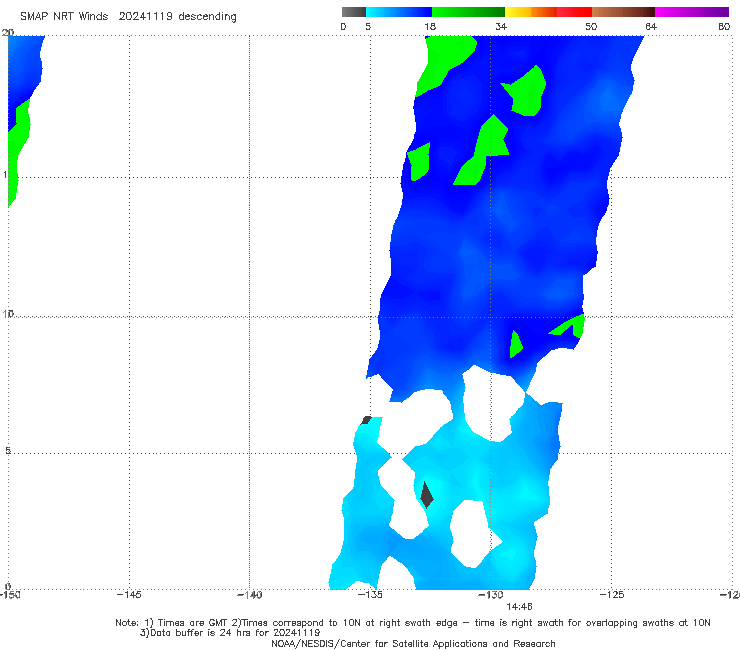Image resolution: width=740 pixels, height=650 pixels.
Task: Click the light blue segment of the color bar
Action: pos(399,12)
